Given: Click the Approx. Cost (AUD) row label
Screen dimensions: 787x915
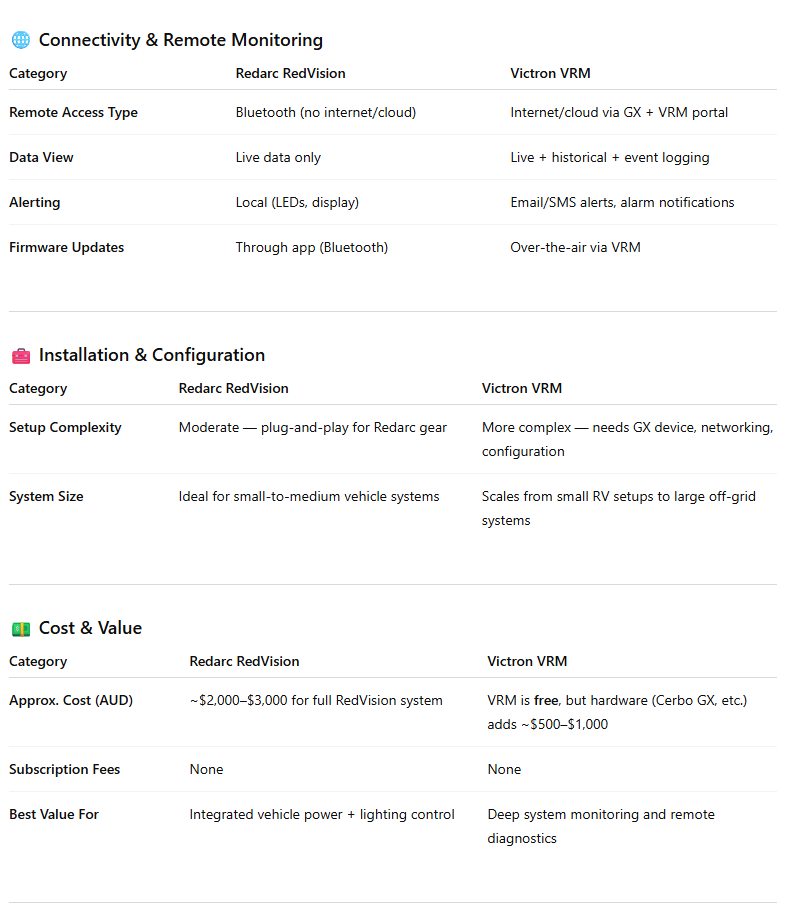Looking at the screenshot, I should coord(71,701).
